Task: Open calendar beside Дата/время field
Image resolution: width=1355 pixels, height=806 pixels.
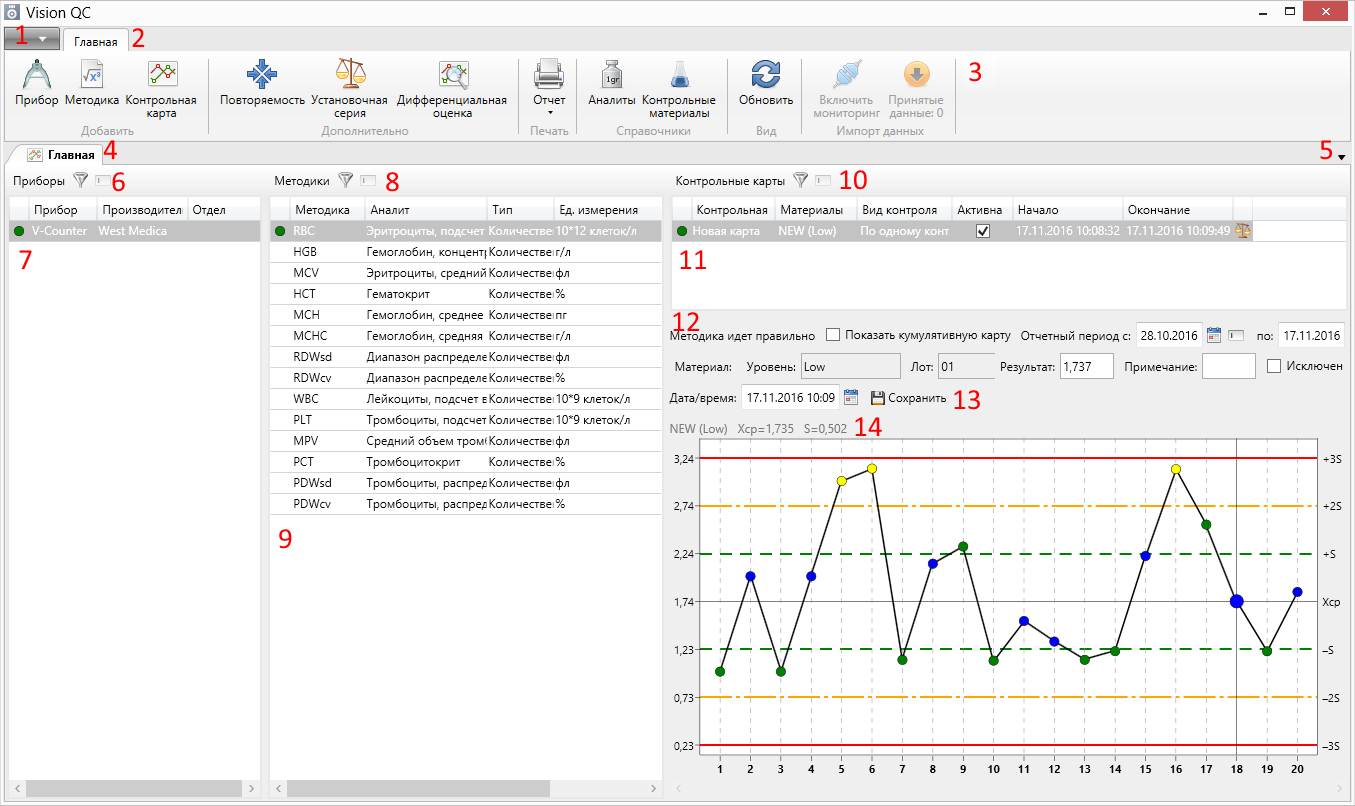Action: (851, 397)
